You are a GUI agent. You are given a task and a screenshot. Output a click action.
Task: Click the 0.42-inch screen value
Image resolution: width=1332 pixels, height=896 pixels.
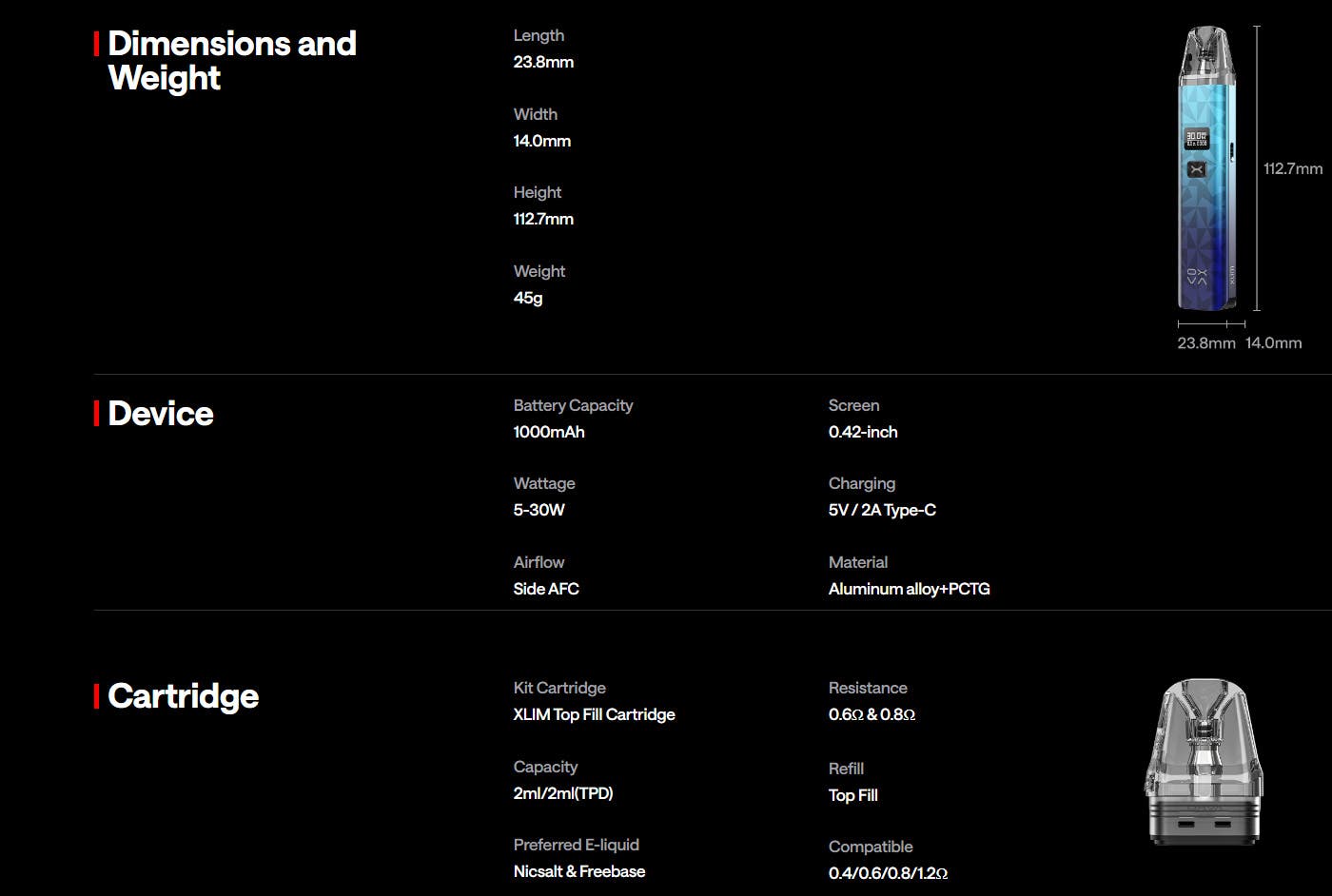863,432
